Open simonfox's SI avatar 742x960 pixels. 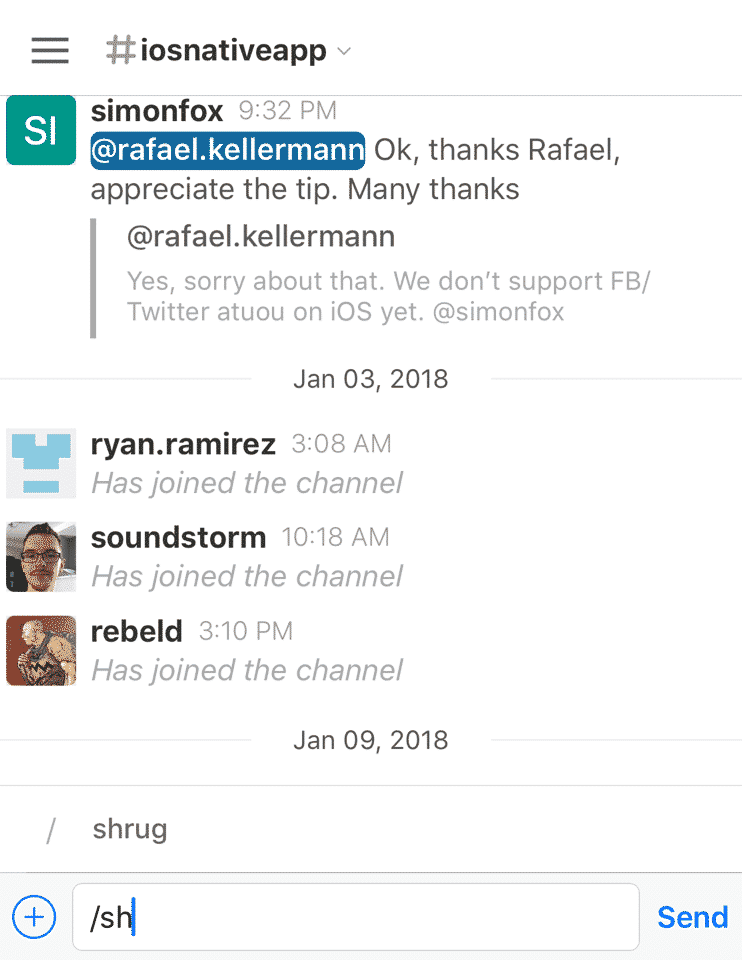[x=41, y=130]
